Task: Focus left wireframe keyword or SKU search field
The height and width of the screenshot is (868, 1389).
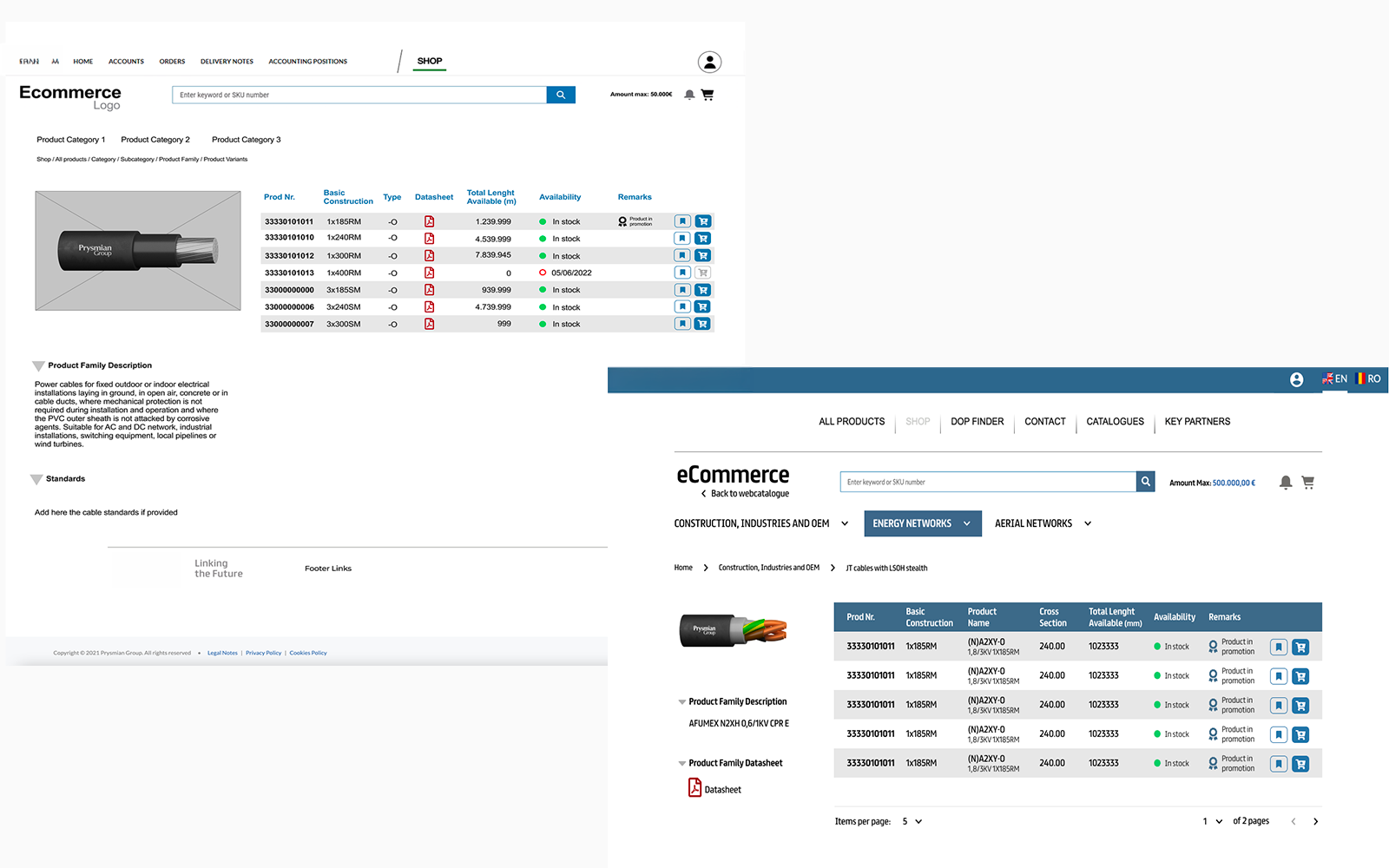Action: [x=359, y=95]
